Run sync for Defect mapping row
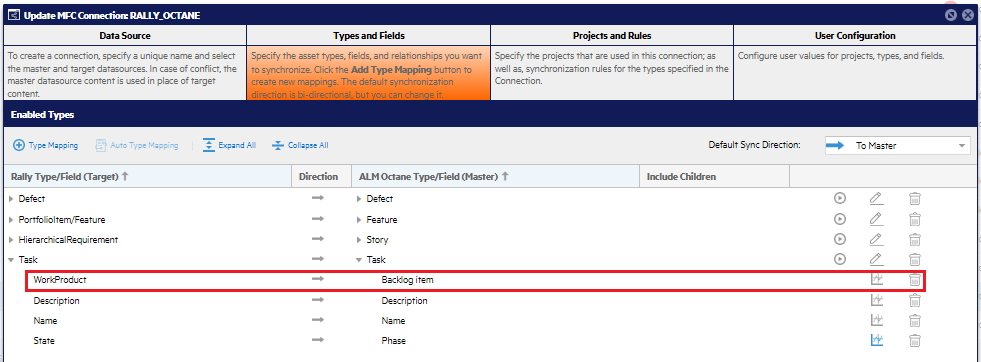Viewport: 981px width, 362px height. point(840,198)
